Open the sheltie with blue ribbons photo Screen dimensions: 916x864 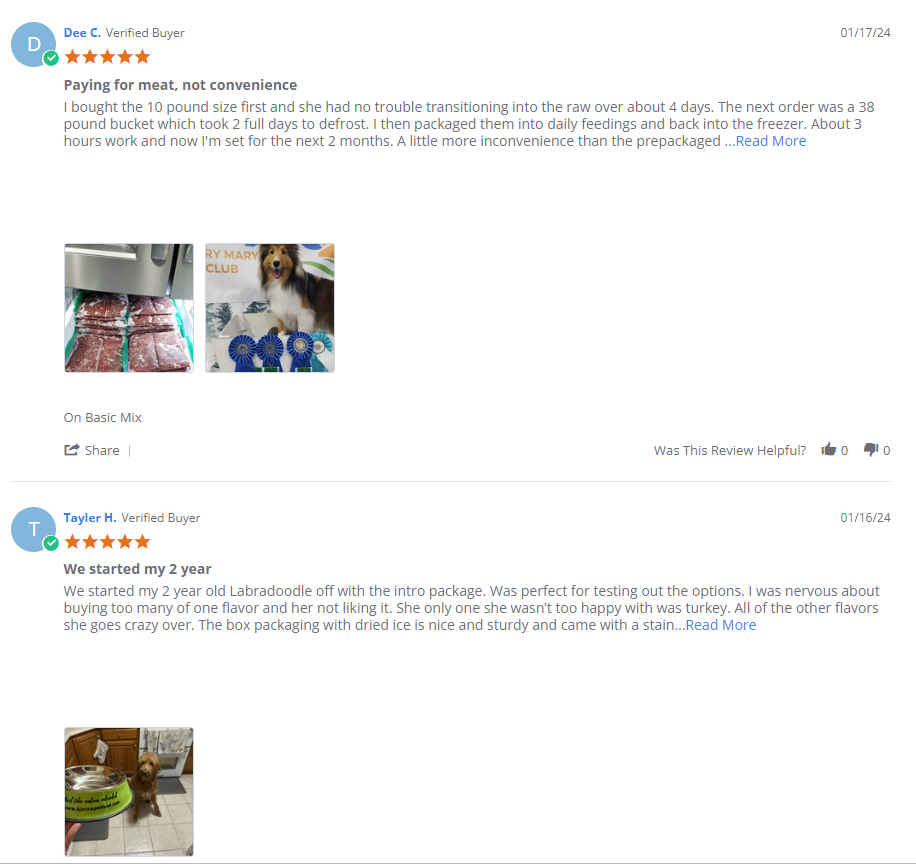pyautogui.click(x=270, y=308)
